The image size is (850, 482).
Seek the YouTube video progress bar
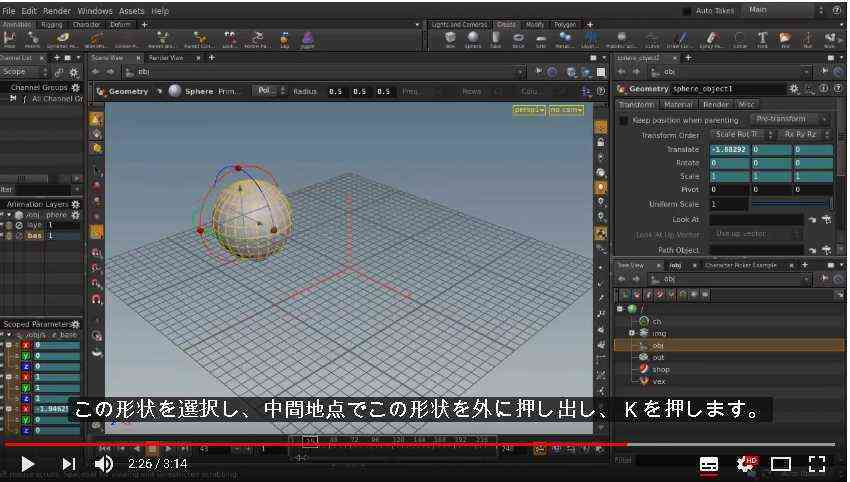coord(420,445)
